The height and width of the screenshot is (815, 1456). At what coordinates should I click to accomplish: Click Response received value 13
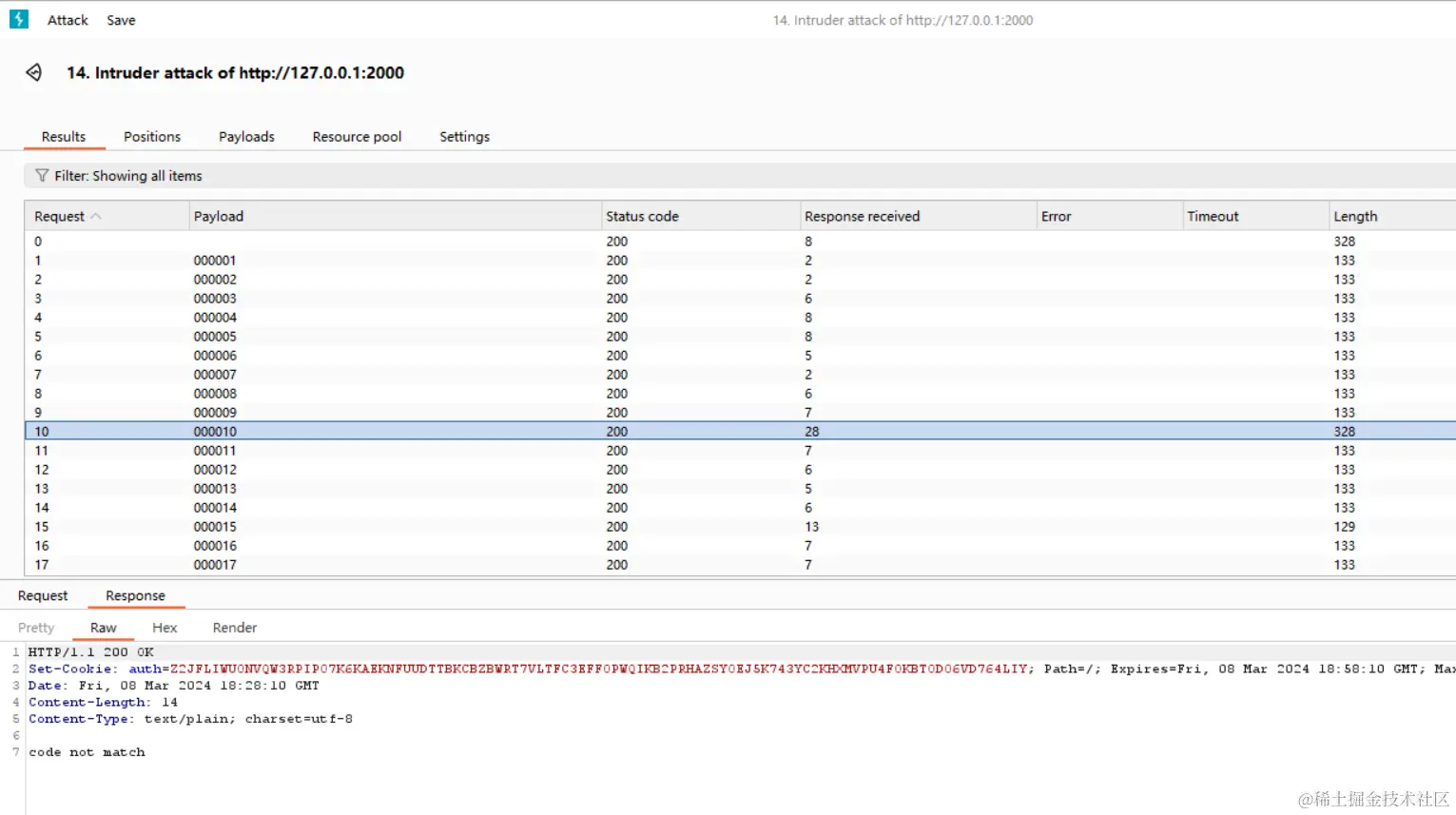click(x=811, y=527)
